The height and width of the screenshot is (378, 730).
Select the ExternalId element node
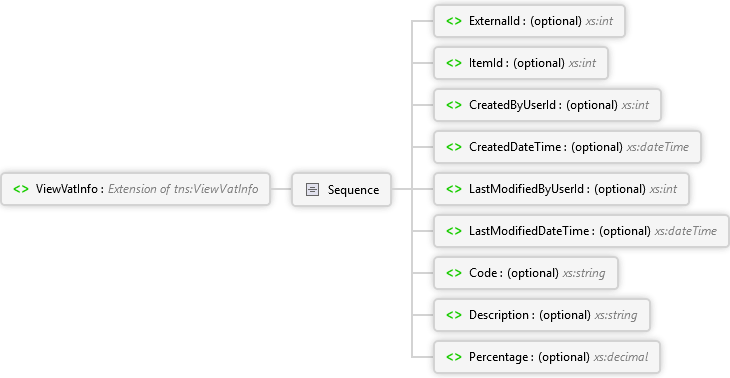pos(529,21)
